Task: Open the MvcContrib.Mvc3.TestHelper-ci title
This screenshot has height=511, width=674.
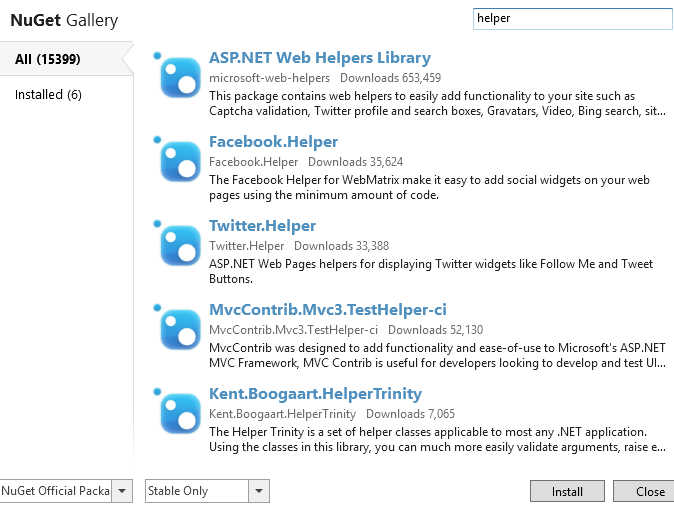Action: pos(328,309)
